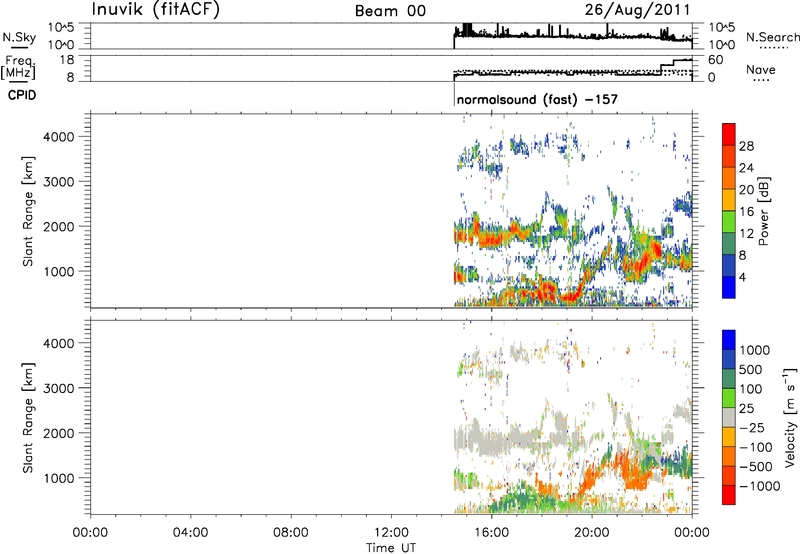Click the '100' label on the velocity colorbar
This screenshot has width=800, height=554.
pos(750,389)
